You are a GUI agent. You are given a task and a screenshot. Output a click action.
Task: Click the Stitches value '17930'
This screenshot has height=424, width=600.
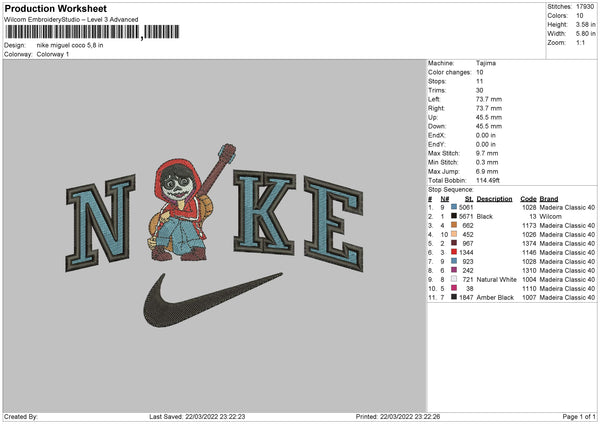(x=585, y=7)
